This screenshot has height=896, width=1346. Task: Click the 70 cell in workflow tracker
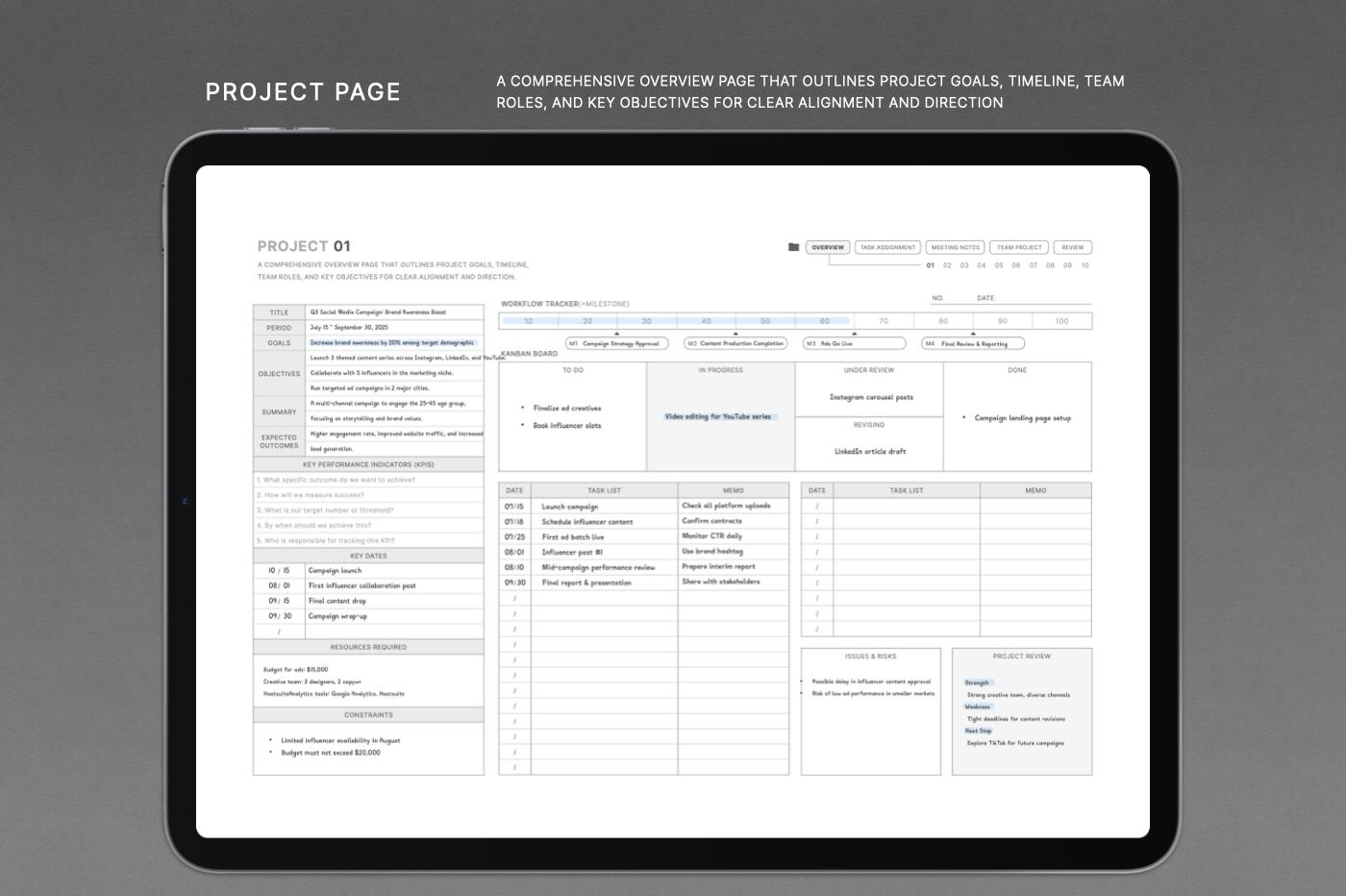point(884,321)
